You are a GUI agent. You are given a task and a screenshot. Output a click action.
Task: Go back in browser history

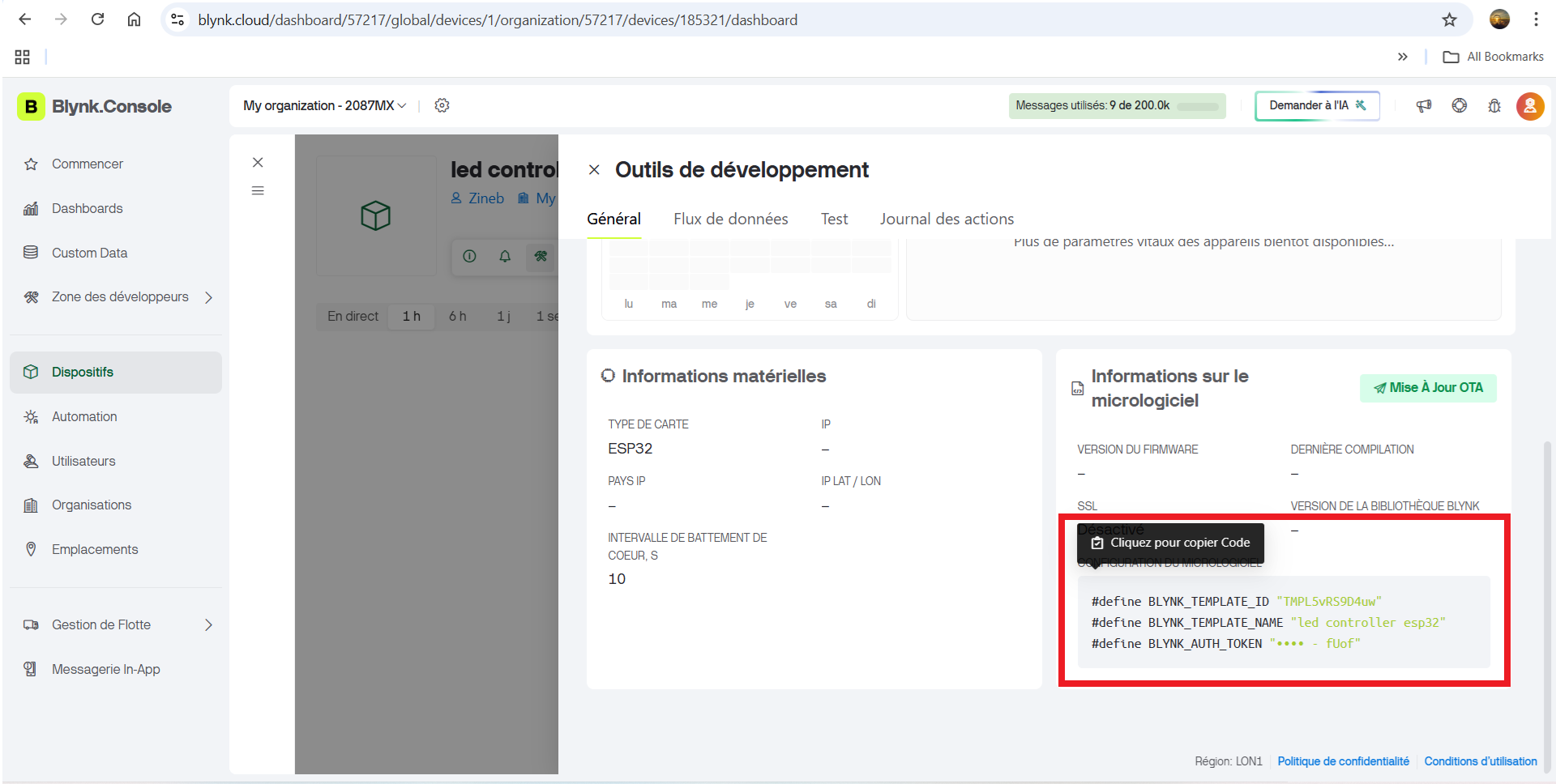[x=25, y=19]
